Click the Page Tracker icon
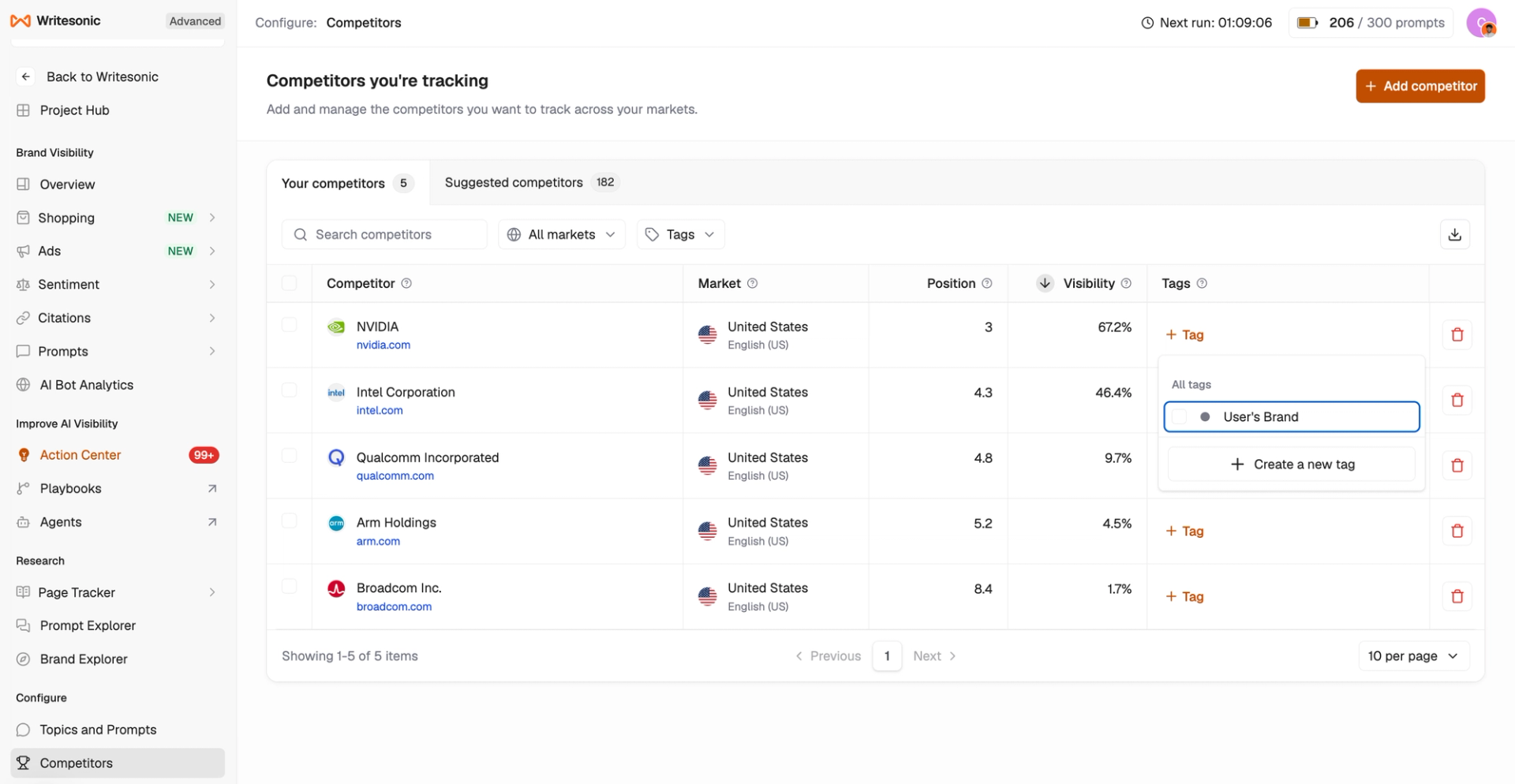 coord(23,592)
